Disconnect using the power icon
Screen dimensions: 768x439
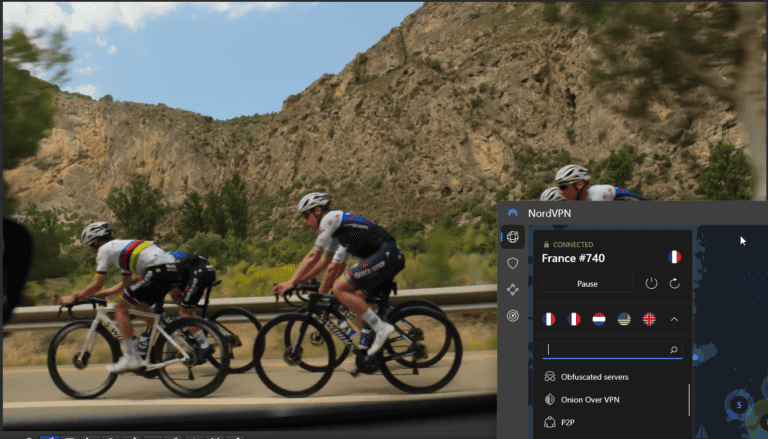651,283
